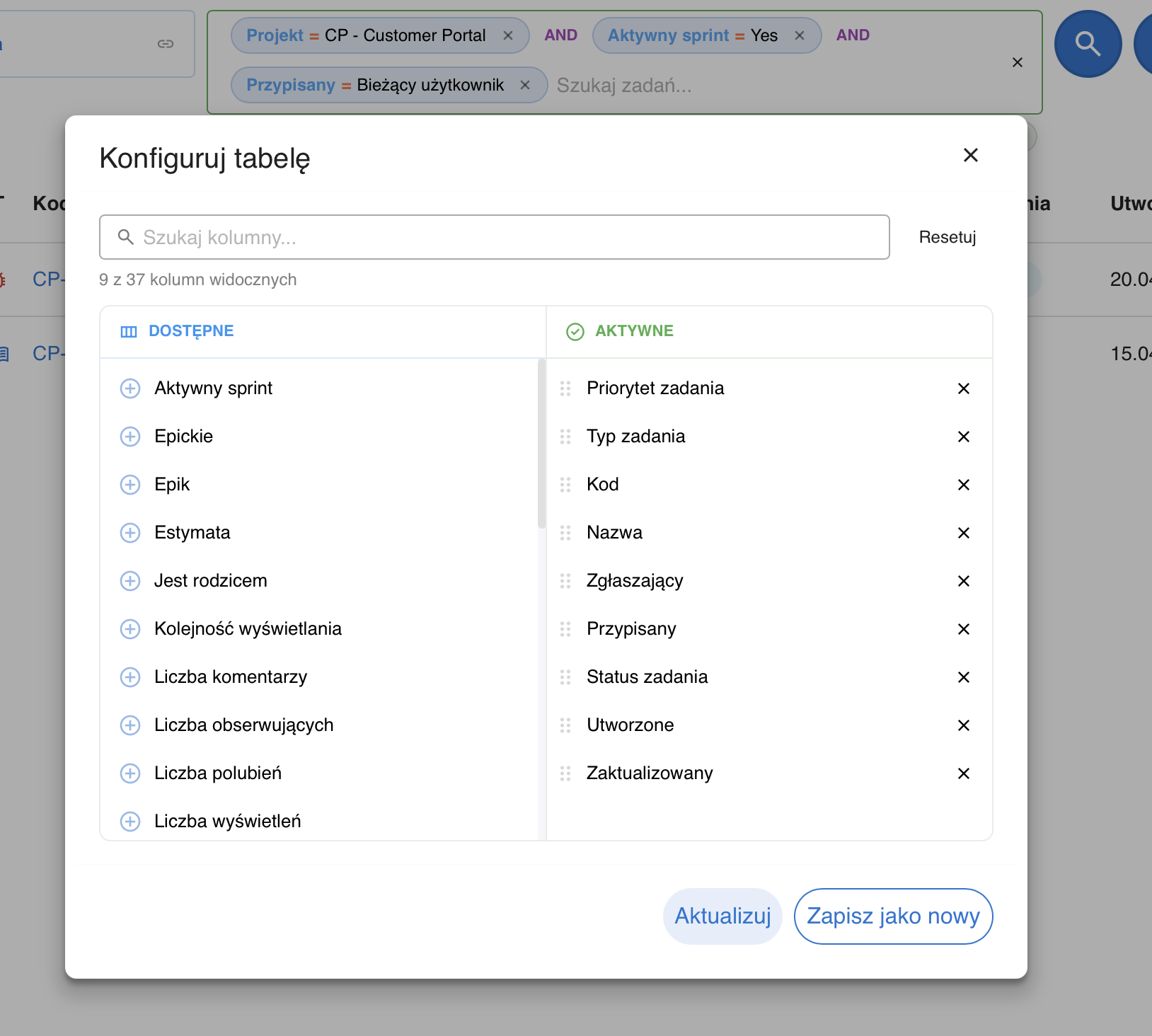Screen dimensions: 1152x1036
Task: Grab drag handle of Zaktualizowany row
Action: coord(565,773)
